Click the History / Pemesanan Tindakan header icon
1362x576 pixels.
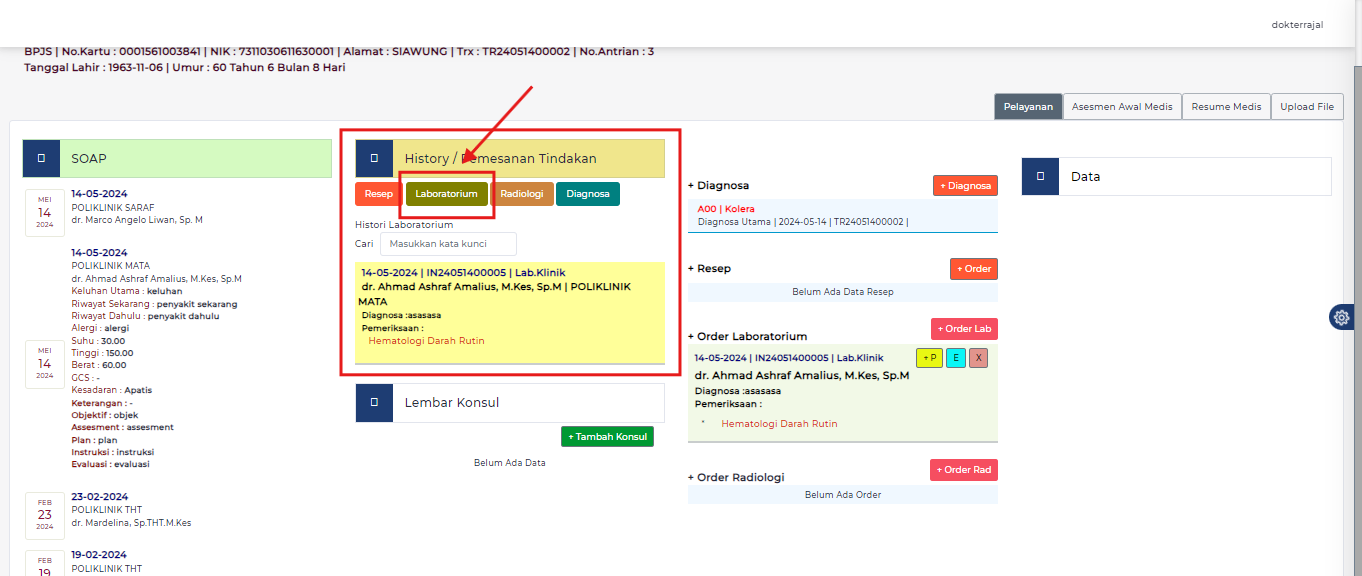(374, 158)
